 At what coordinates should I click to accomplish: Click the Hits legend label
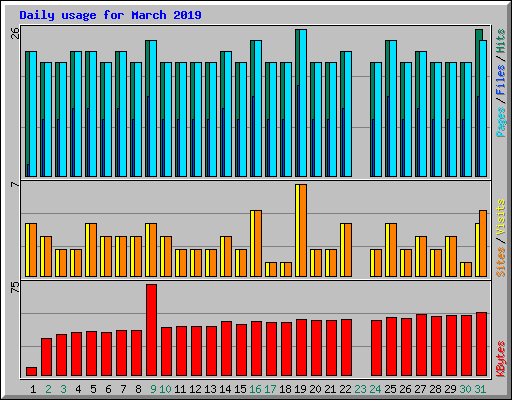pos(501,41)
